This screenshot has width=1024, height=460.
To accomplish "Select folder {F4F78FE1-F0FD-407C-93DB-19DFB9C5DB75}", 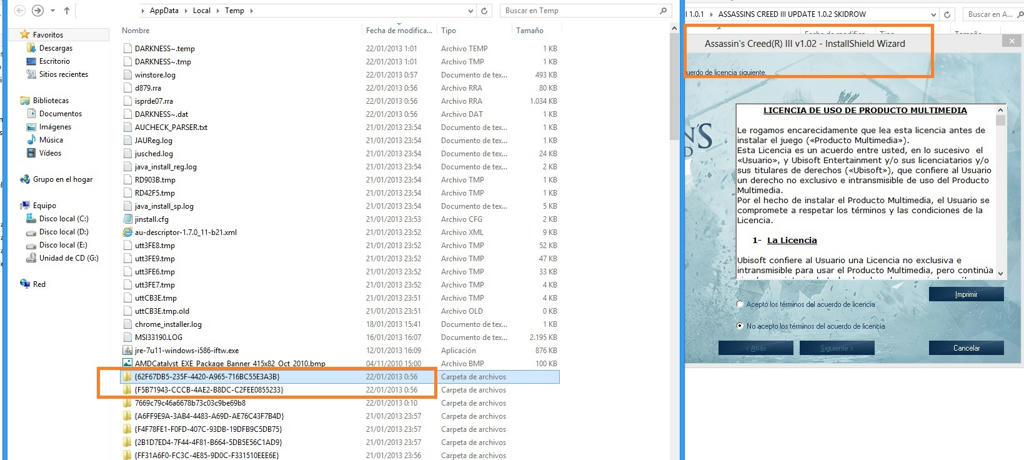I will point(208,429).
